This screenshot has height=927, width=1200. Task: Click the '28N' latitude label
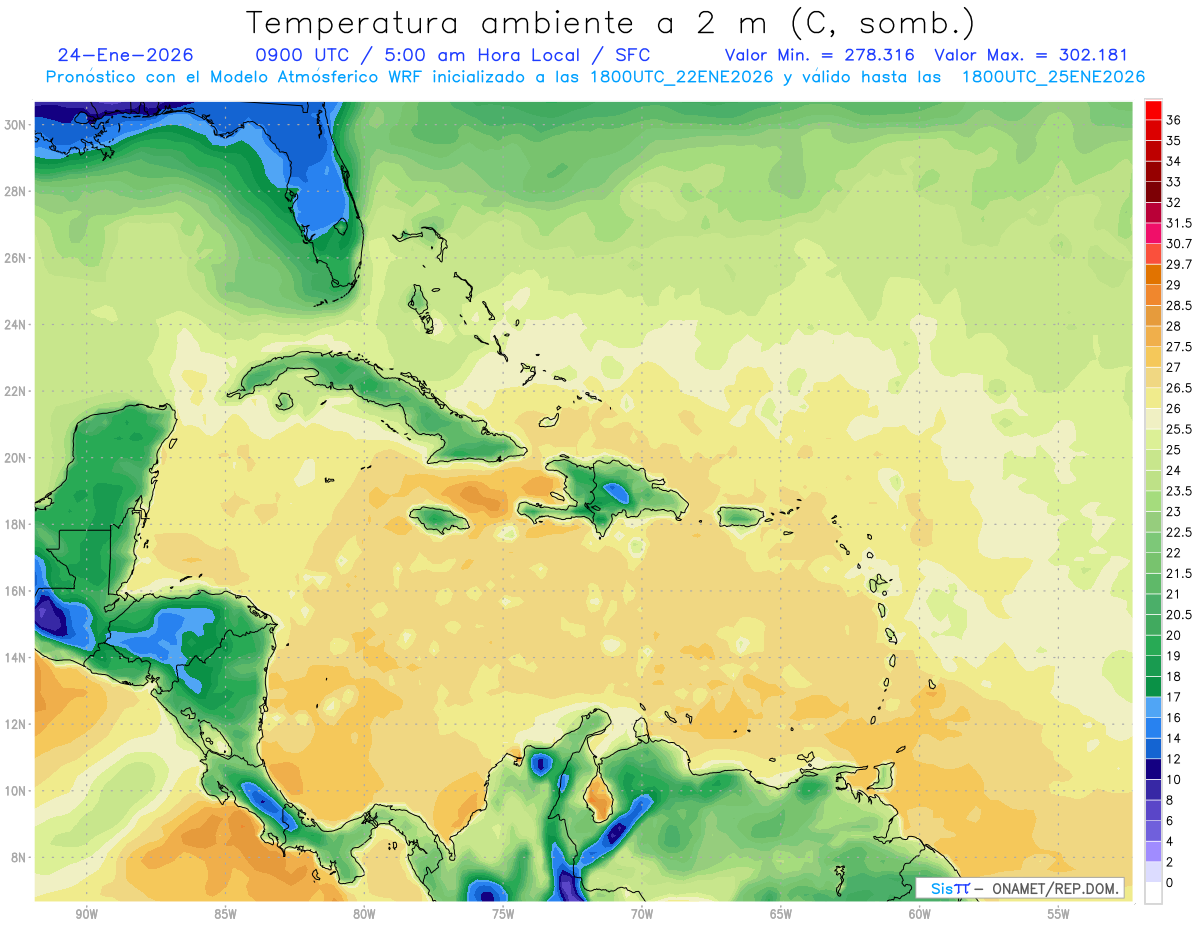pyautogui.click(x=15, y=191)
